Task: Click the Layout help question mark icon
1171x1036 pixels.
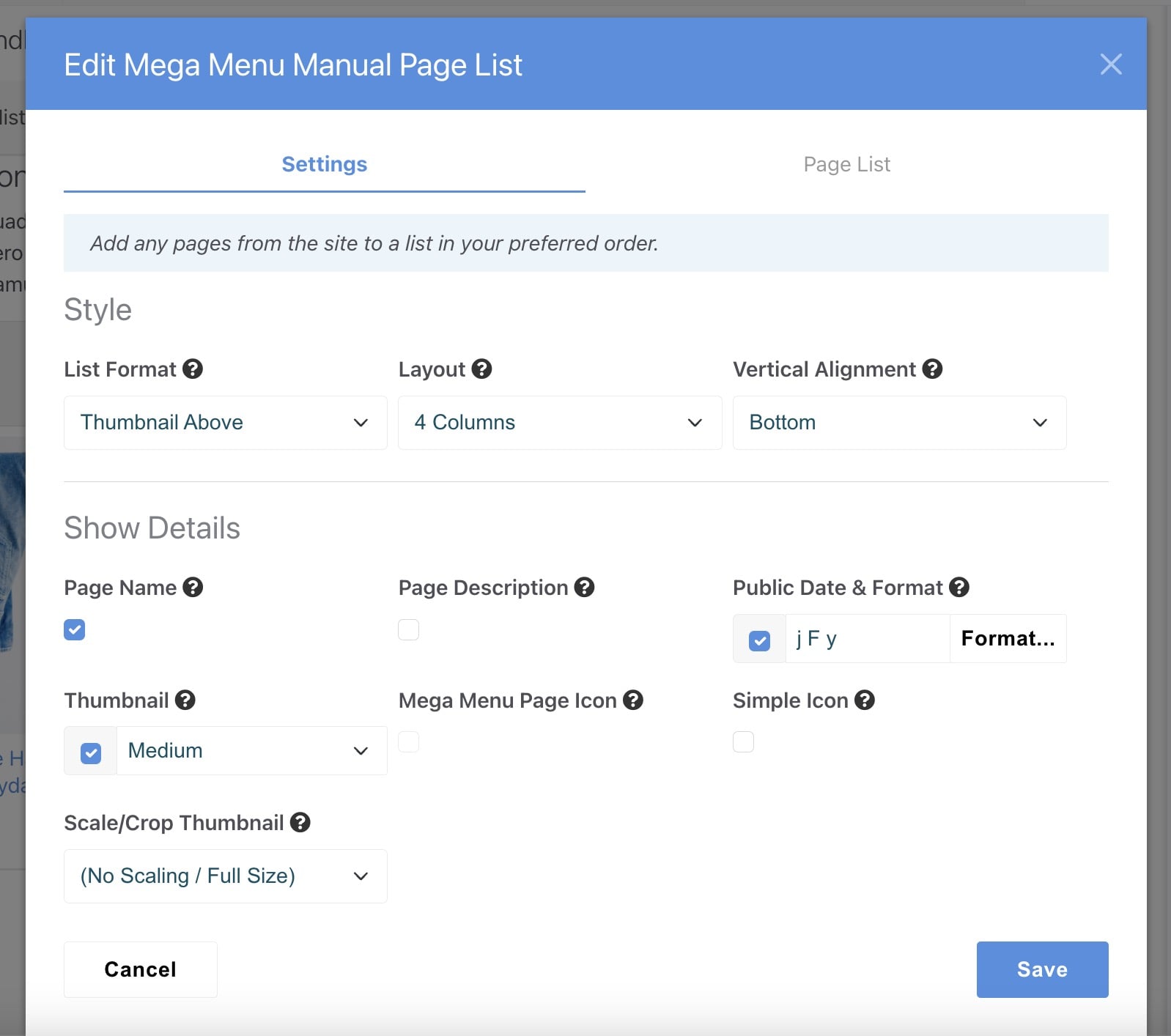Action: pyautogui.click(x=481, y=369)
